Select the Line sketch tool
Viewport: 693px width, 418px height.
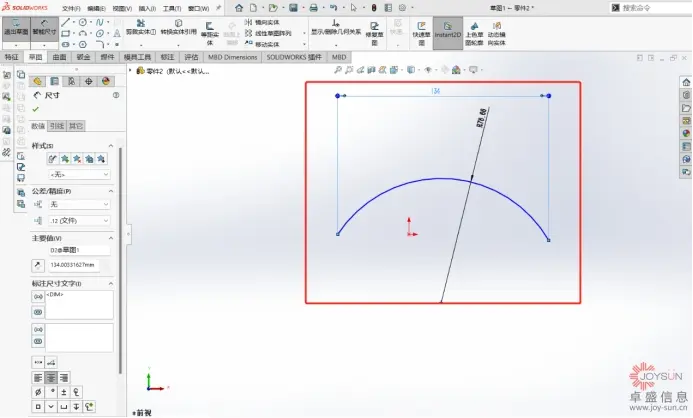click(65, 22)
